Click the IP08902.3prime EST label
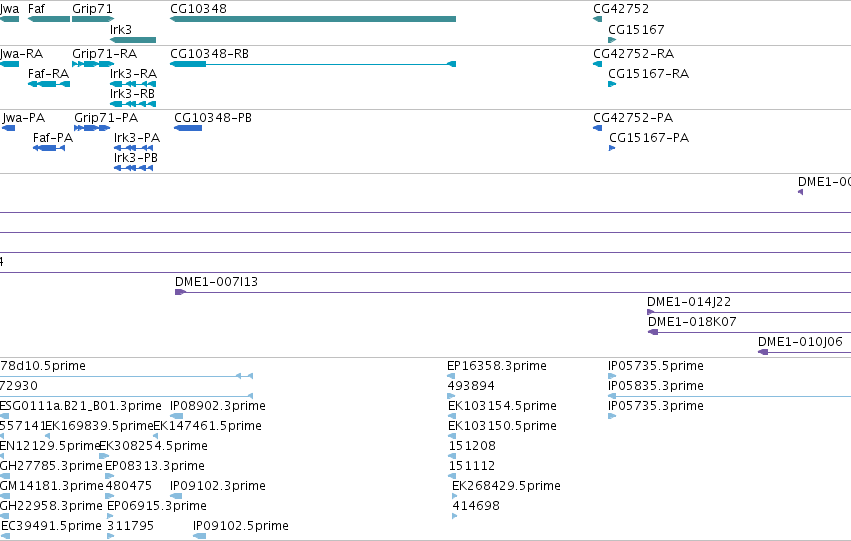 coord(218,406)
